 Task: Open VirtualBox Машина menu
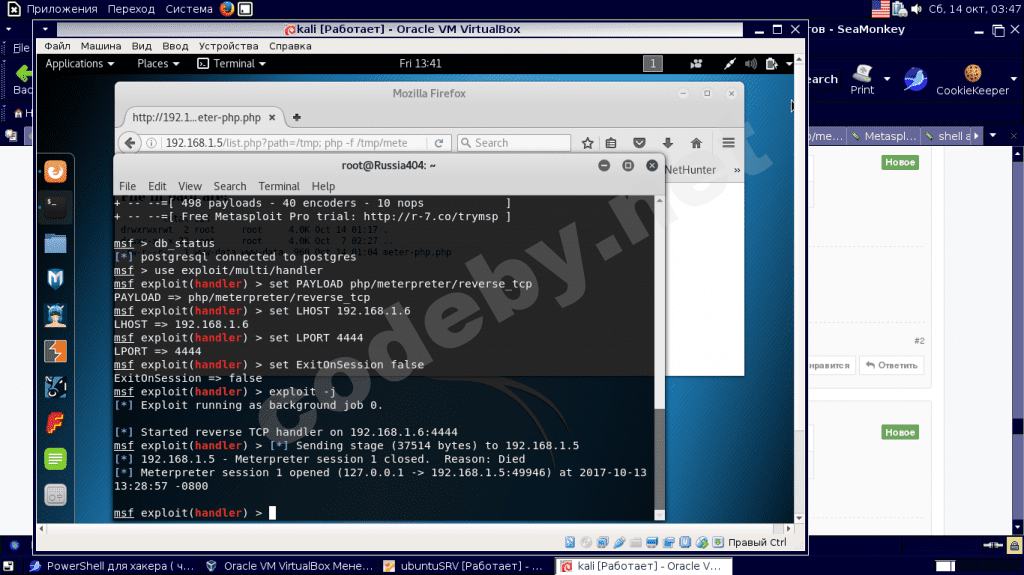tap(101, 46)
